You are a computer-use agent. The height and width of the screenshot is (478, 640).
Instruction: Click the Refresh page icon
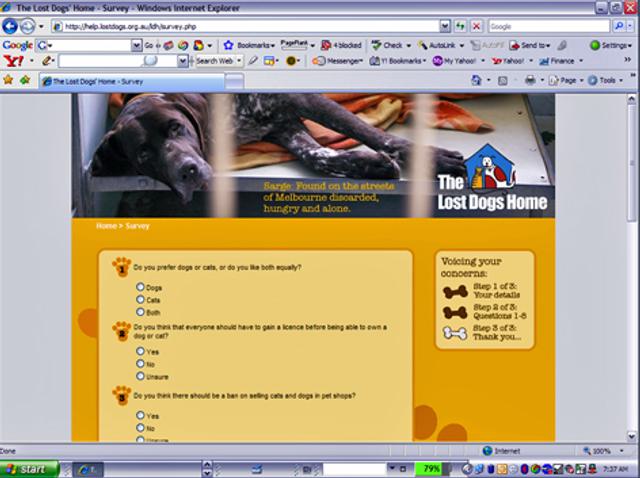pyautogui.click(x=461, y=26)
